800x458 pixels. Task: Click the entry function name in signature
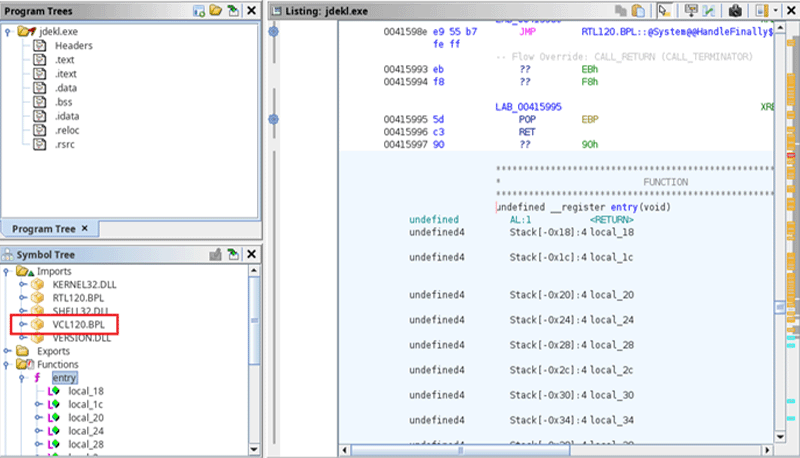pyautogui.click(x=624, y=207)
